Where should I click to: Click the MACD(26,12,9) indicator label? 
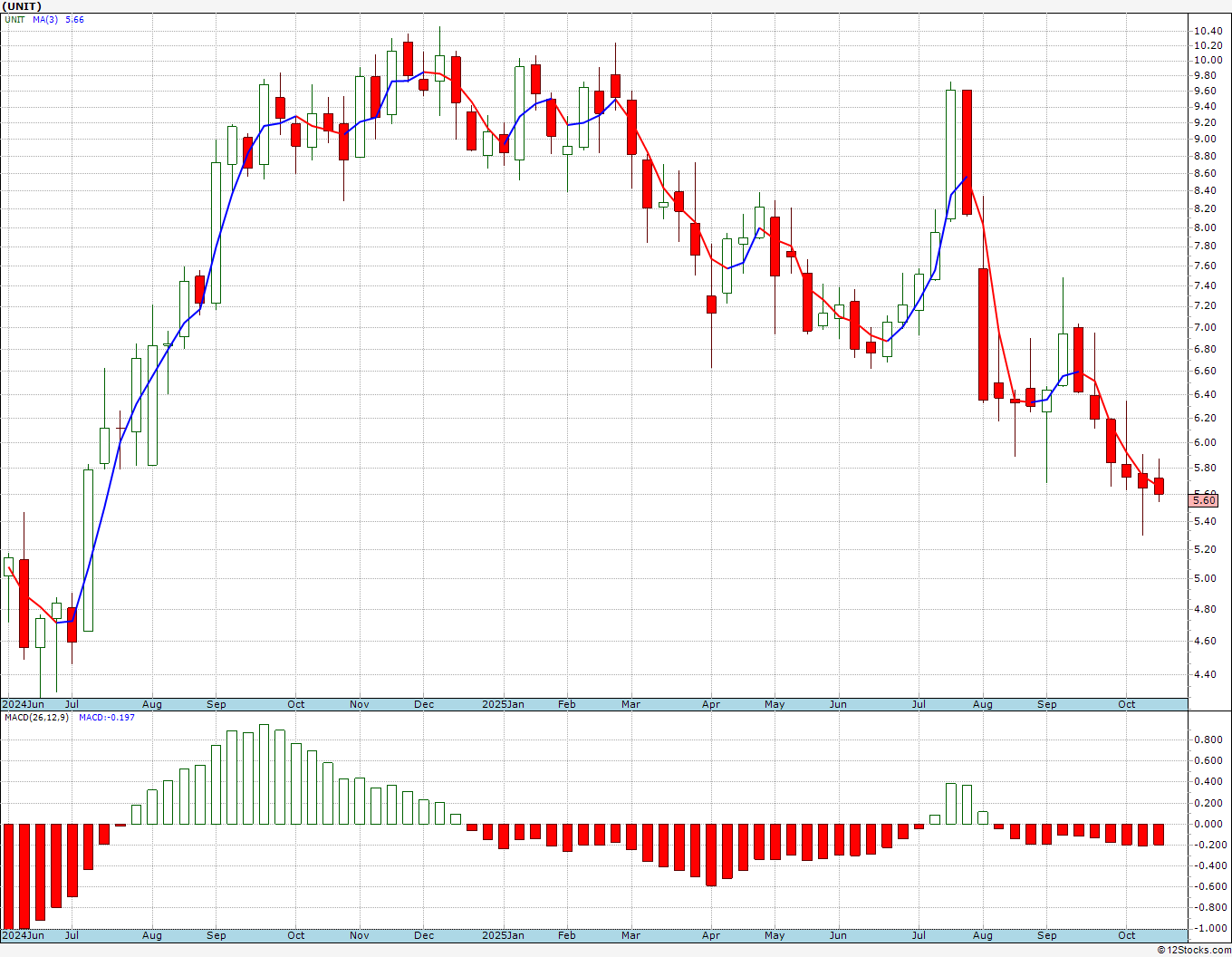tap(36, 718)
